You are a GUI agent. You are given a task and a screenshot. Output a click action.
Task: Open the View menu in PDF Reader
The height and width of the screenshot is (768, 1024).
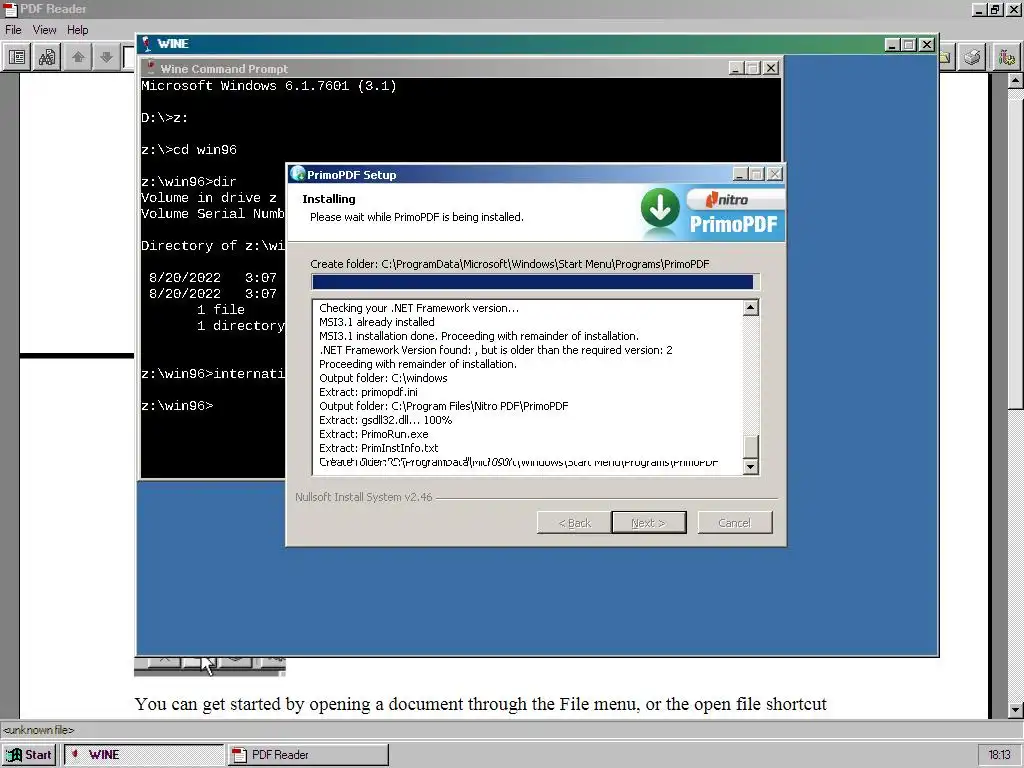click(x=44, y=29)
